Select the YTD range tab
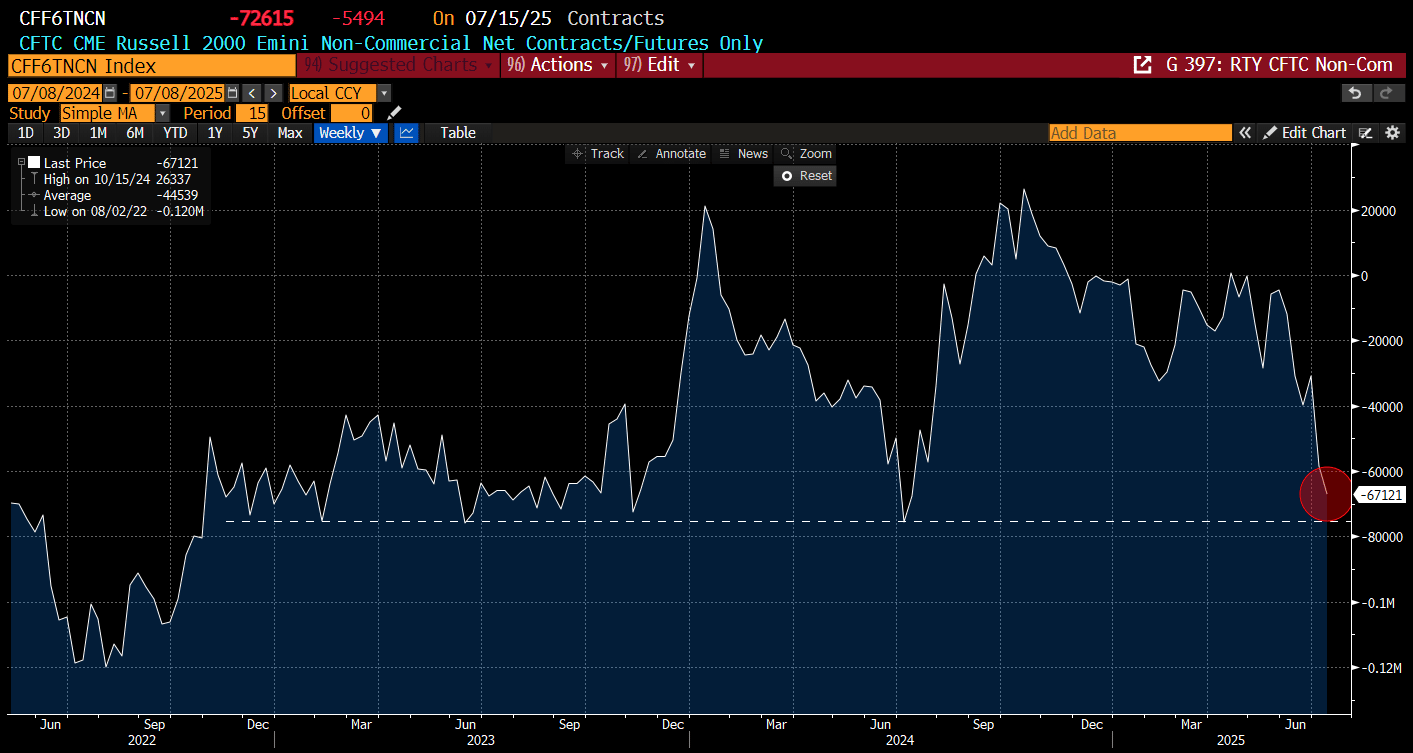 pyautogui.click(x=175, y=133)
